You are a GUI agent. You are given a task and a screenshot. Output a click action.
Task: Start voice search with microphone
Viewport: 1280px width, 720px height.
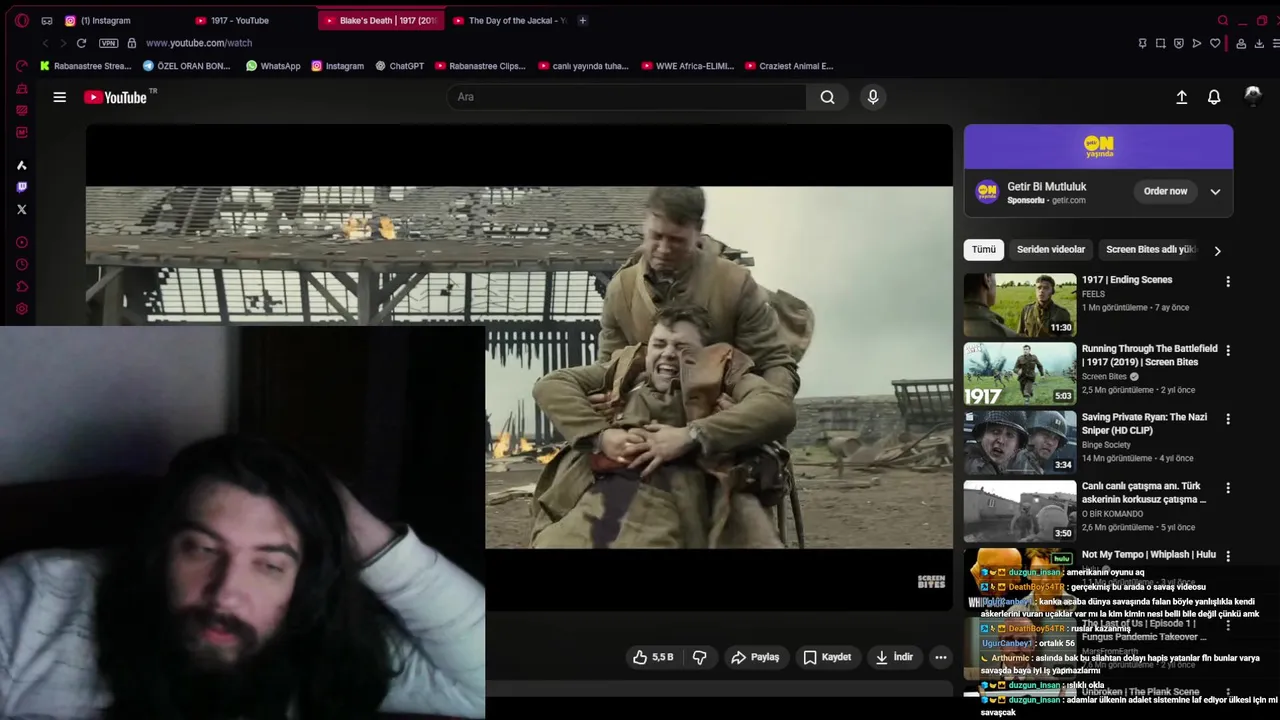873,97
